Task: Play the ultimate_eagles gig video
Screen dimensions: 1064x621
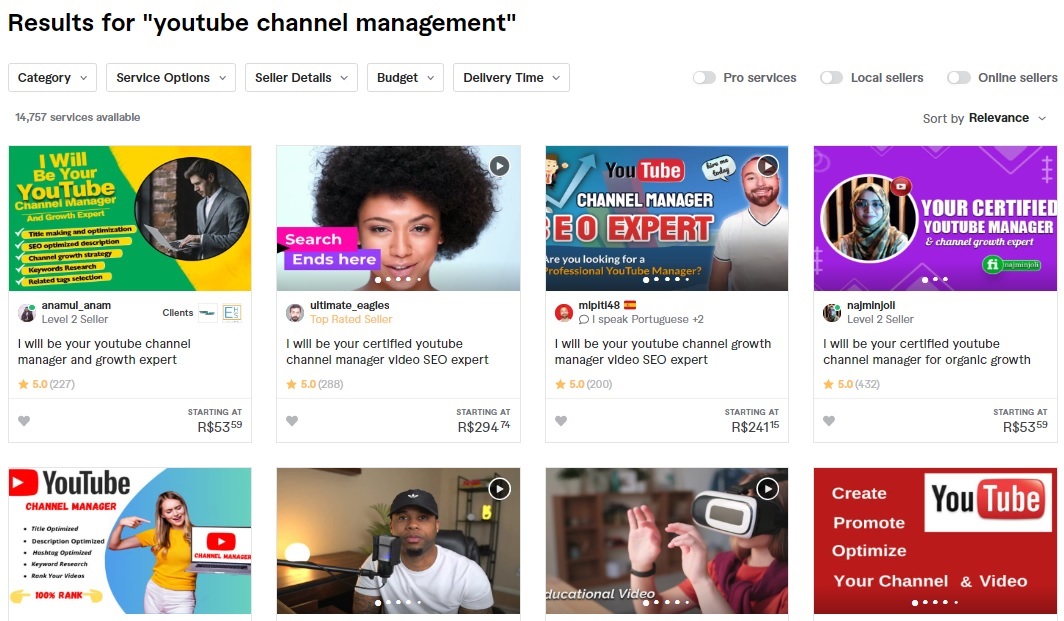Action: (499, 166)
